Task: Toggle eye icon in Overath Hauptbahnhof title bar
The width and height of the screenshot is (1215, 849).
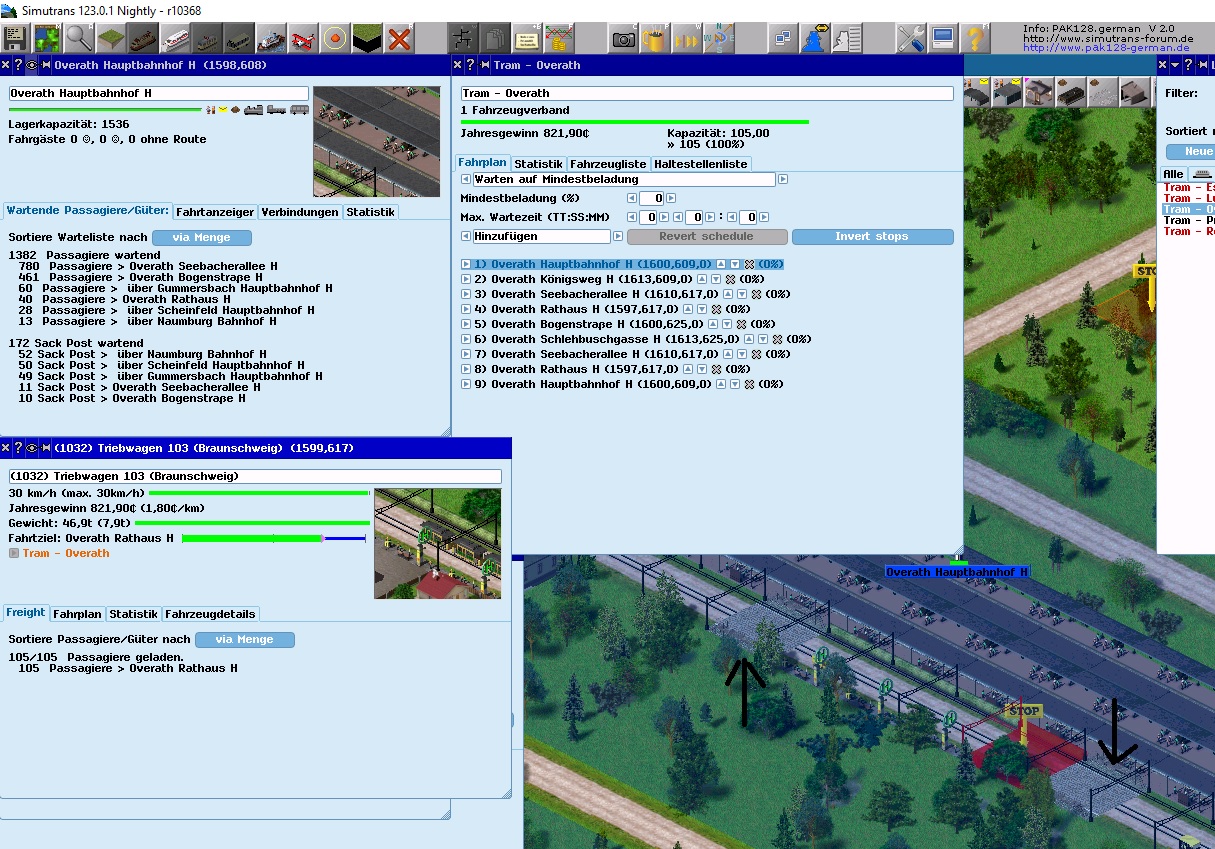Action: tap(32, 65)
